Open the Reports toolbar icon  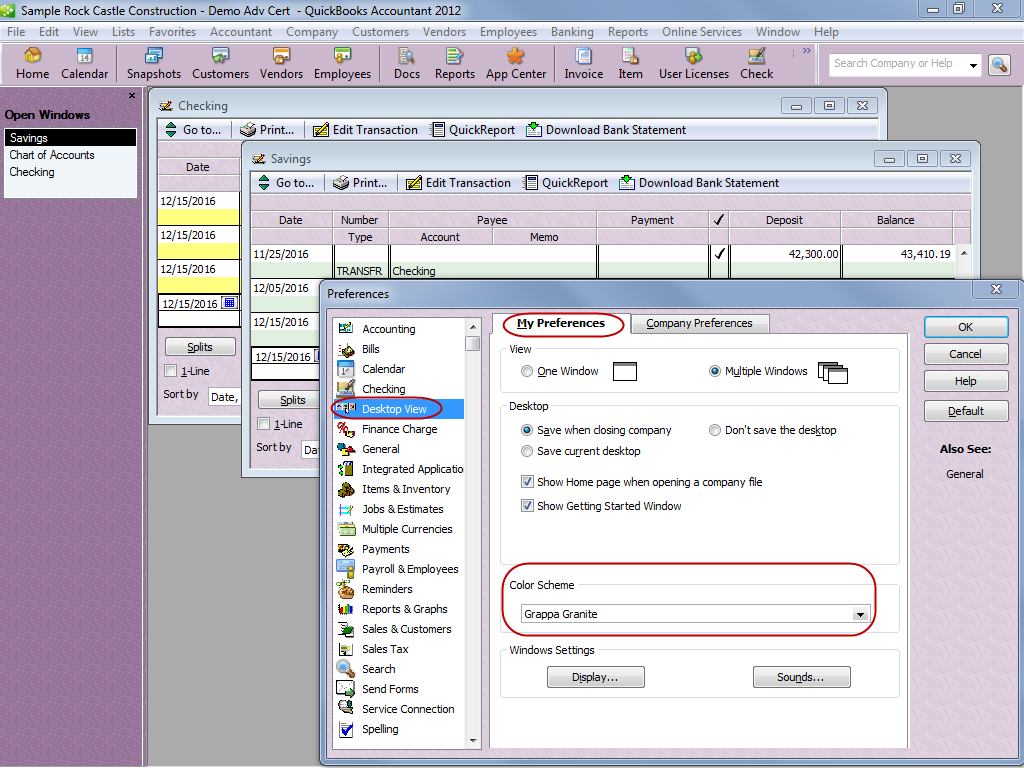coord(455,64)
